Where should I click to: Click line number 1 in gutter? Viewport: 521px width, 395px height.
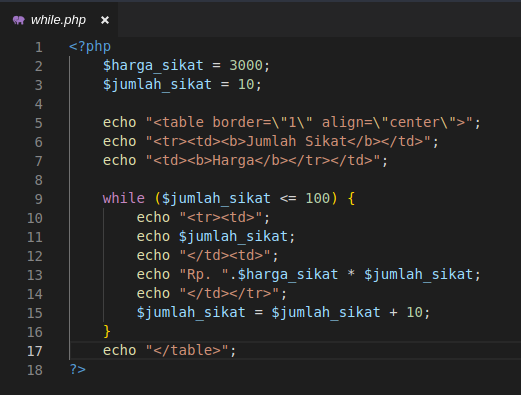pos(39,47)
